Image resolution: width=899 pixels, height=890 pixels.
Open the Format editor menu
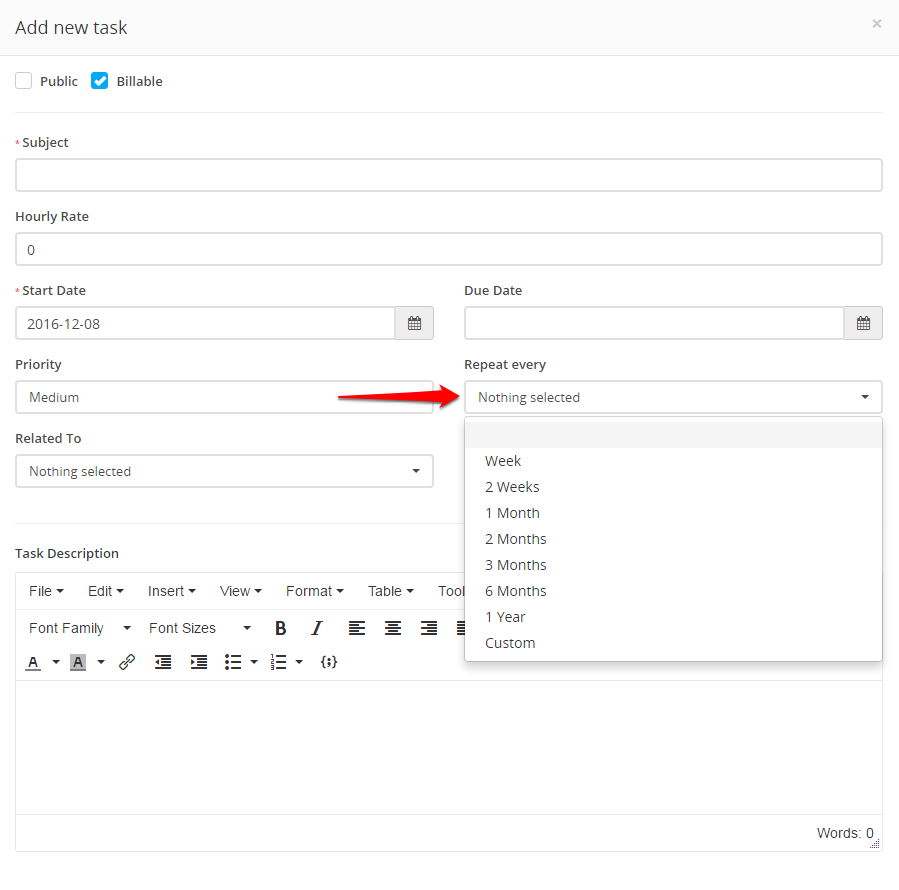(315, 591)
